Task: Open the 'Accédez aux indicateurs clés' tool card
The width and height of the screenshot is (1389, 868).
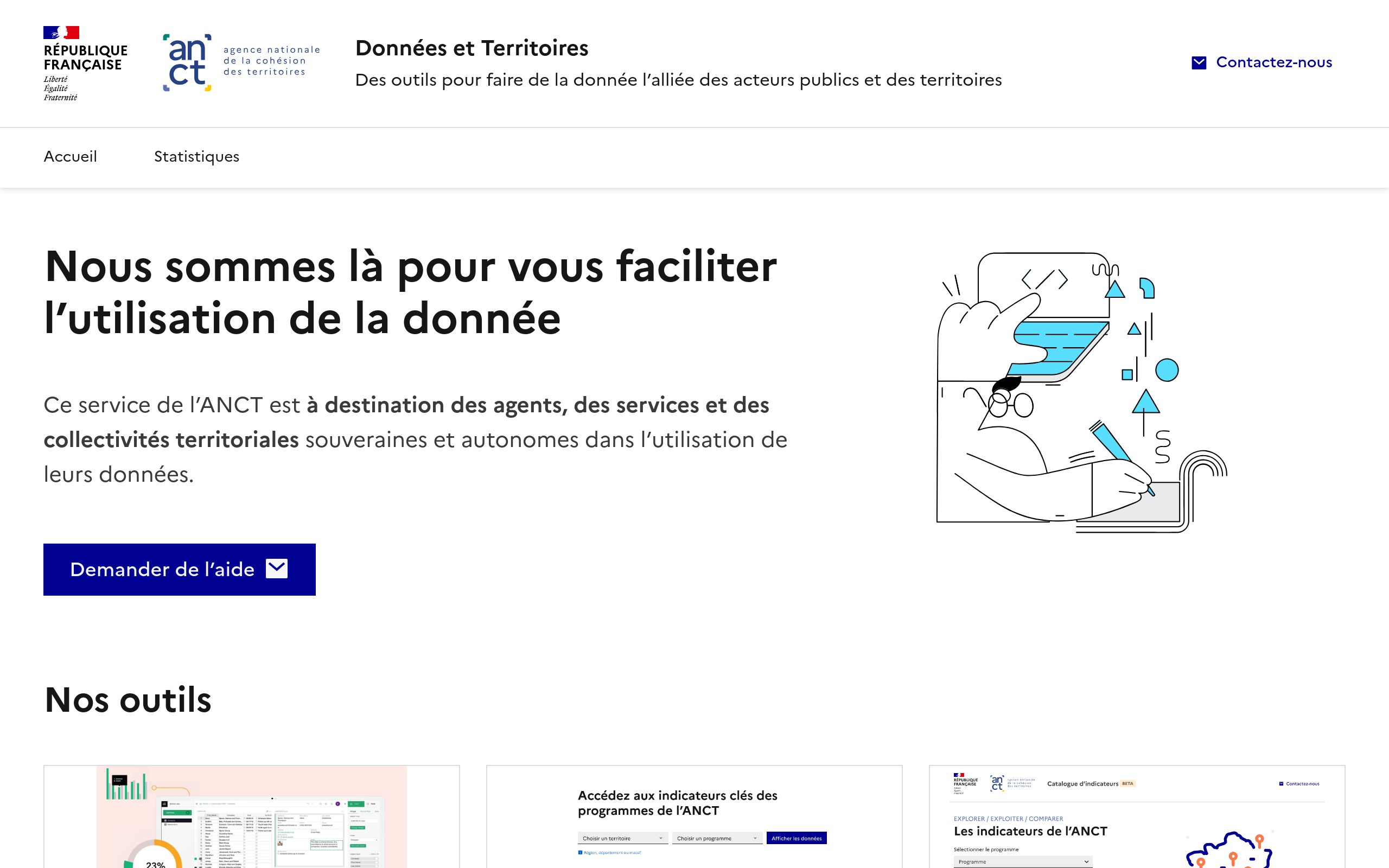Action: (x=694, y=816)
